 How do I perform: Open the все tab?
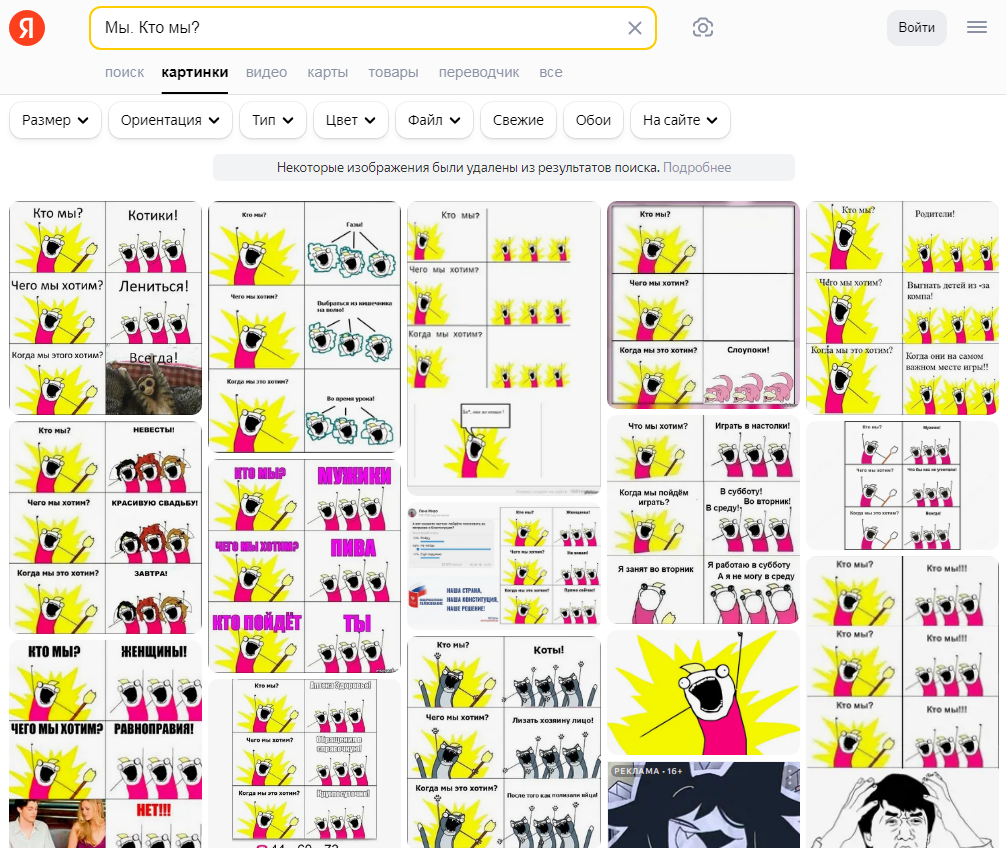tap(550, 72)
